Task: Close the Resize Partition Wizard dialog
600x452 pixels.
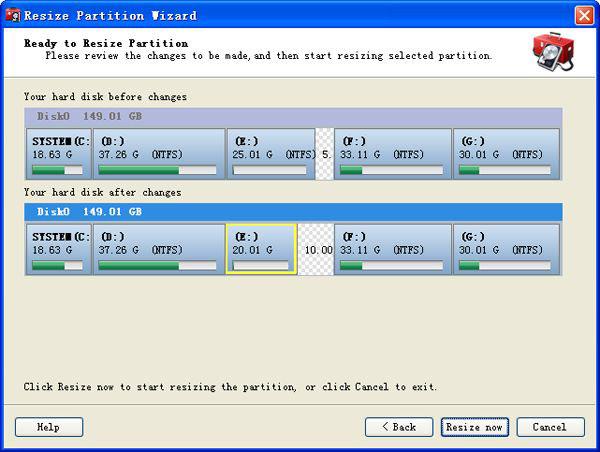Action: point(585,15)
